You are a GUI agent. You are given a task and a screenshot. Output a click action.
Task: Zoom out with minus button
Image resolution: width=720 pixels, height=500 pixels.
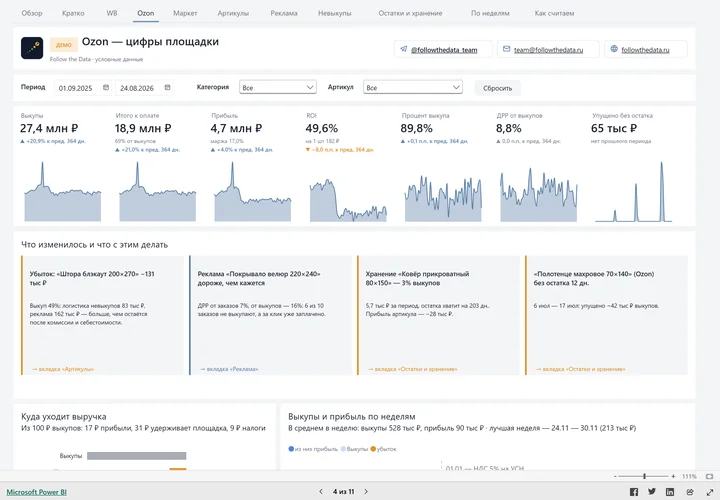click(615, 477)
